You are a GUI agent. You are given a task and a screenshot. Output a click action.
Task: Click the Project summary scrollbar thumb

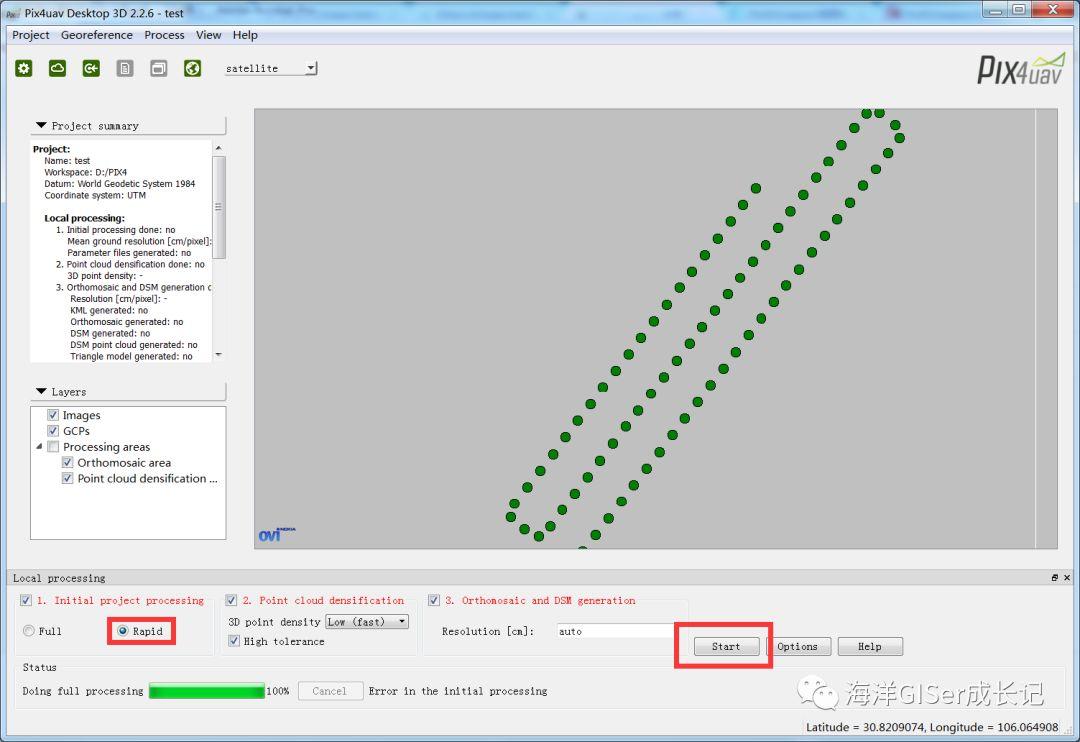218,207
